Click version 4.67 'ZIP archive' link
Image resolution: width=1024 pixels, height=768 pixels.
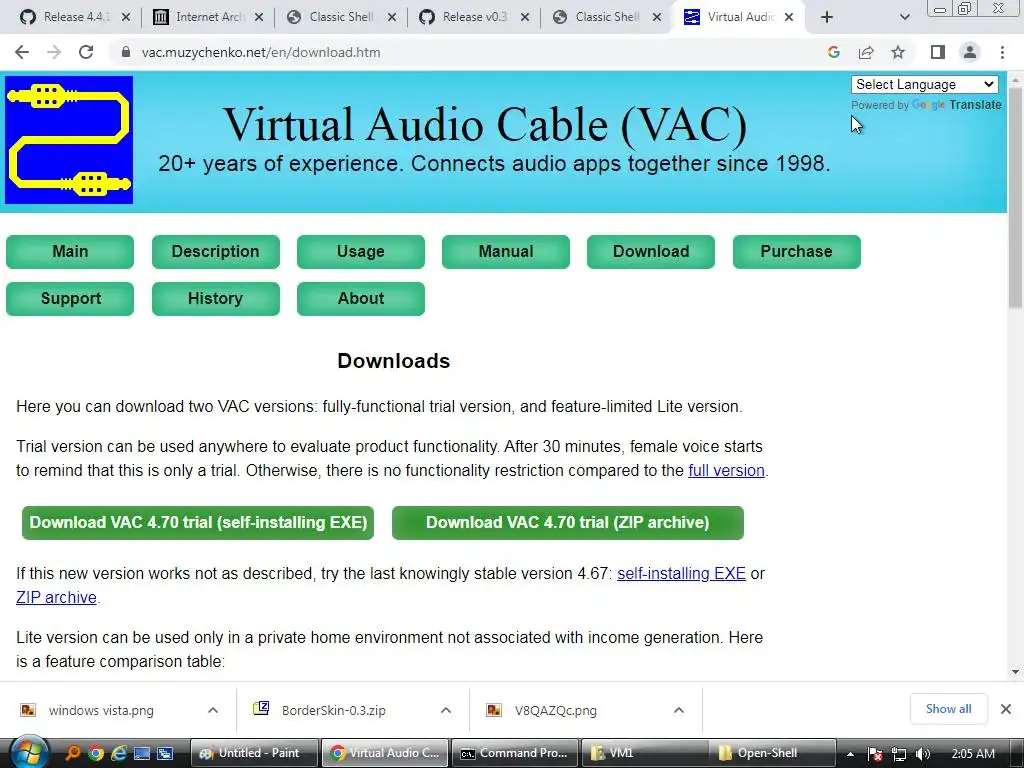56,598
